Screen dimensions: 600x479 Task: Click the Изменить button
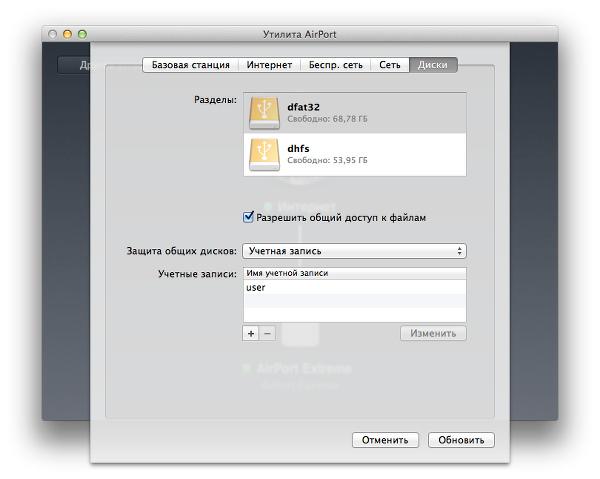coord(433,333)
